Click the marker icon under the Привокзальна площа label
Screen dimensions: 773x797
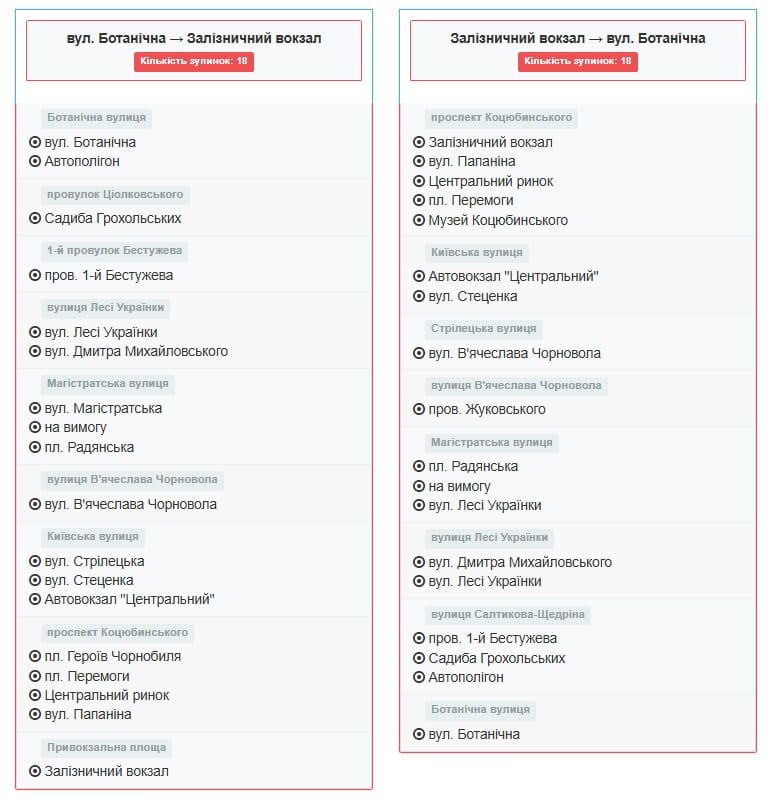pos(35,771)
